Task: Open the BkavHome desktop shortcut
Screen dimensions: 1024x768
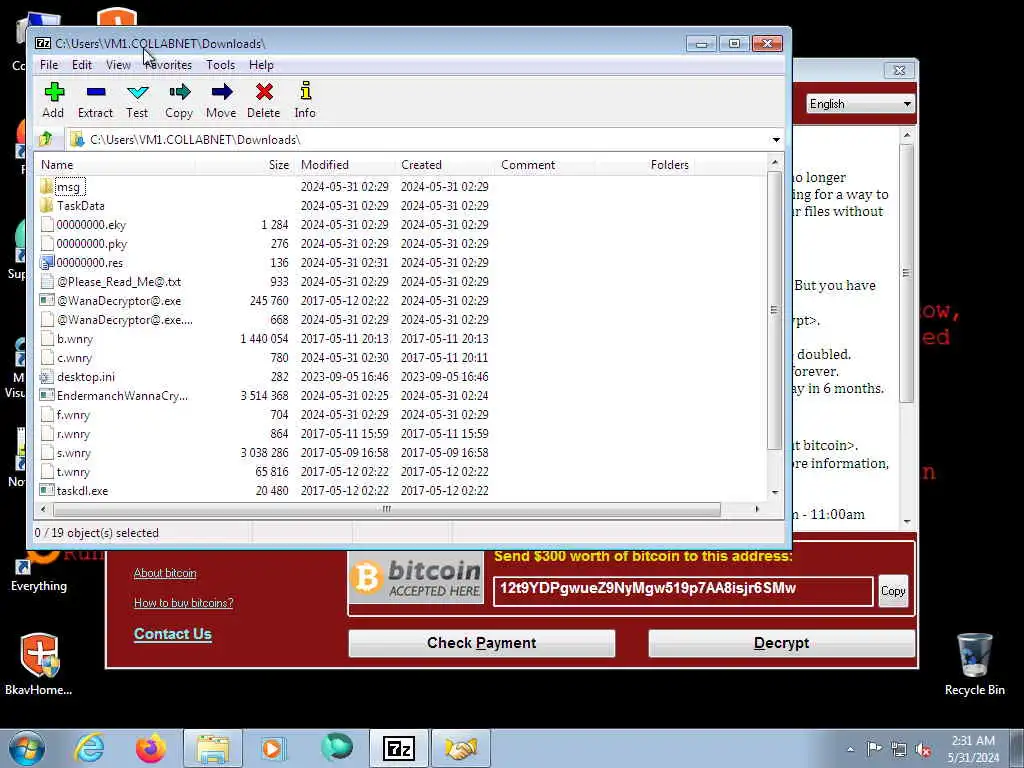Action: 39,664
